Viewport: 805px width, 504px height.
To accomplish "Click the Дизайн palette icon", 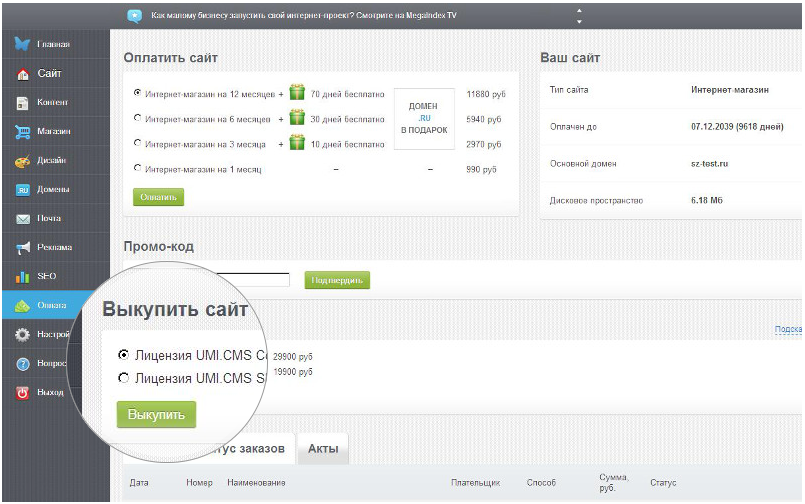I will (22, 162).
